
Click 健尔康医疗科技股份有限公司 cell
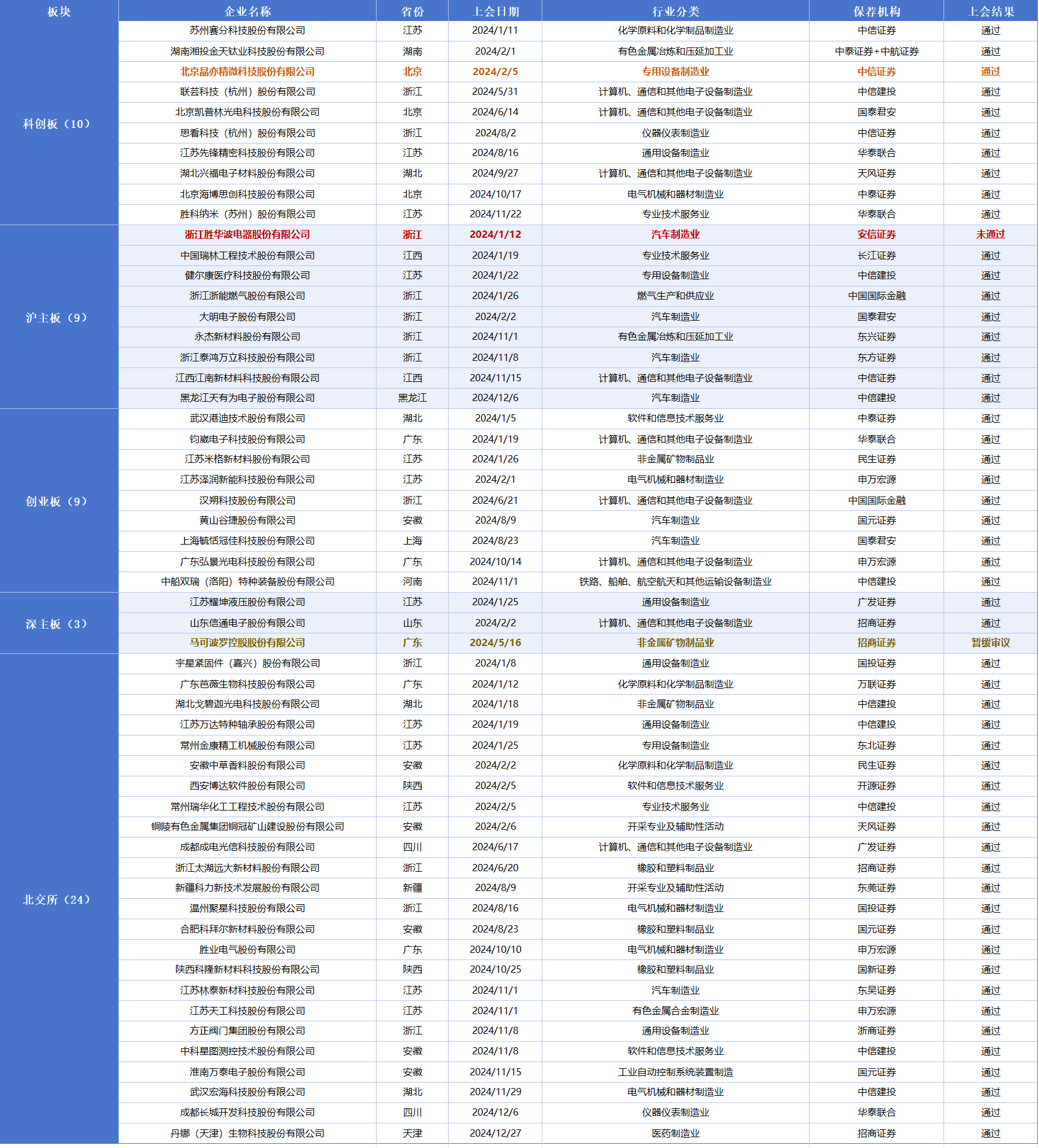[247, 276]
